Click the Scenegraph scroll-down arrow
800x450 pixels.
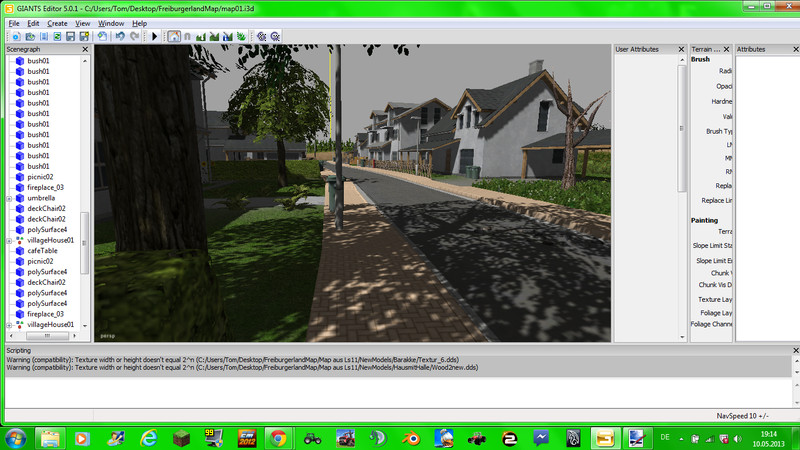click(x=85, y=326)
